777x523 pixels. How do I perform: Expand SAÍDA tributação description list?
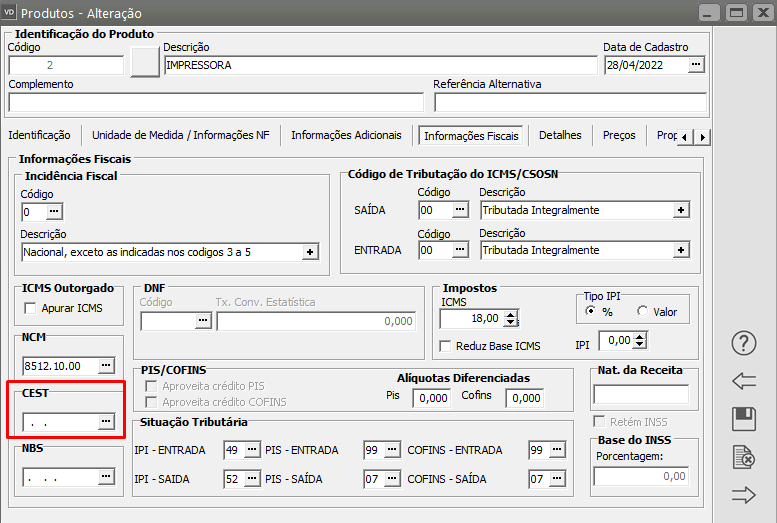click(x=681, y=210)
